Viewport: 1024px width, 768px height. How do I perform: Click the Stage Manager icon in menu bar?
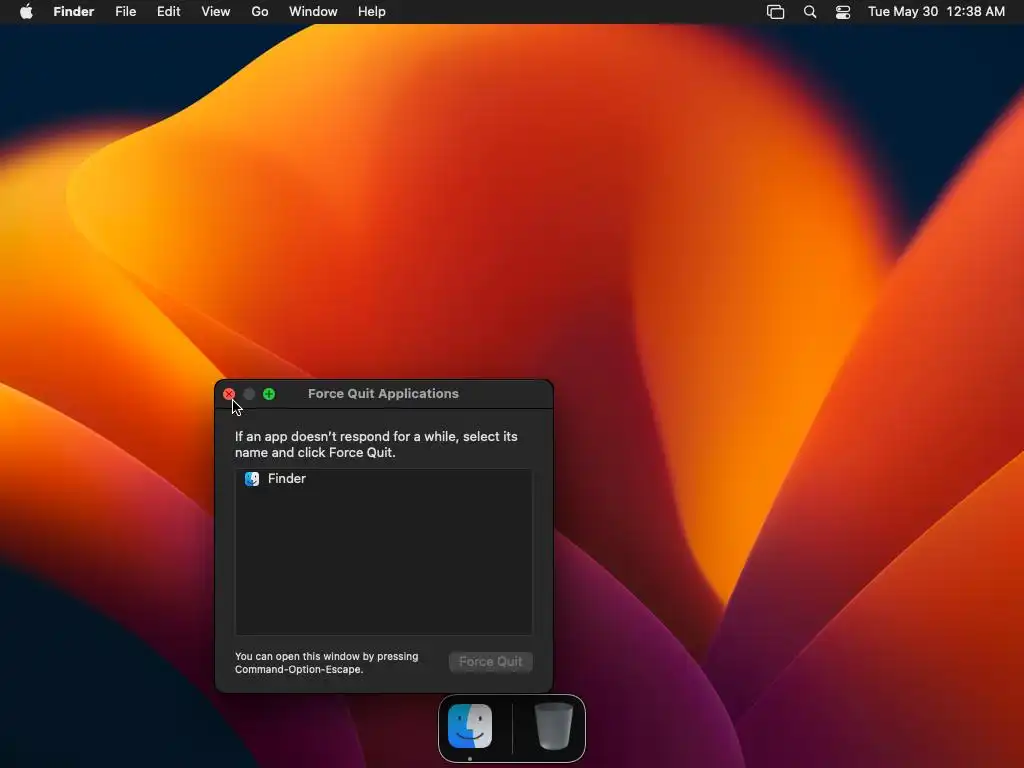(775, 12)
